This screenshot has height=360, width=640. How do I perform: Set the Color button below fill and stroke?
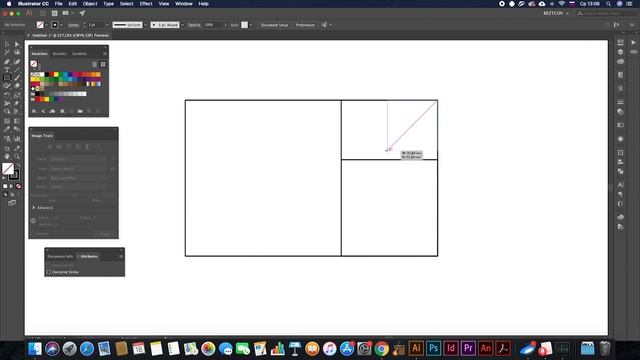pos(5,186)
